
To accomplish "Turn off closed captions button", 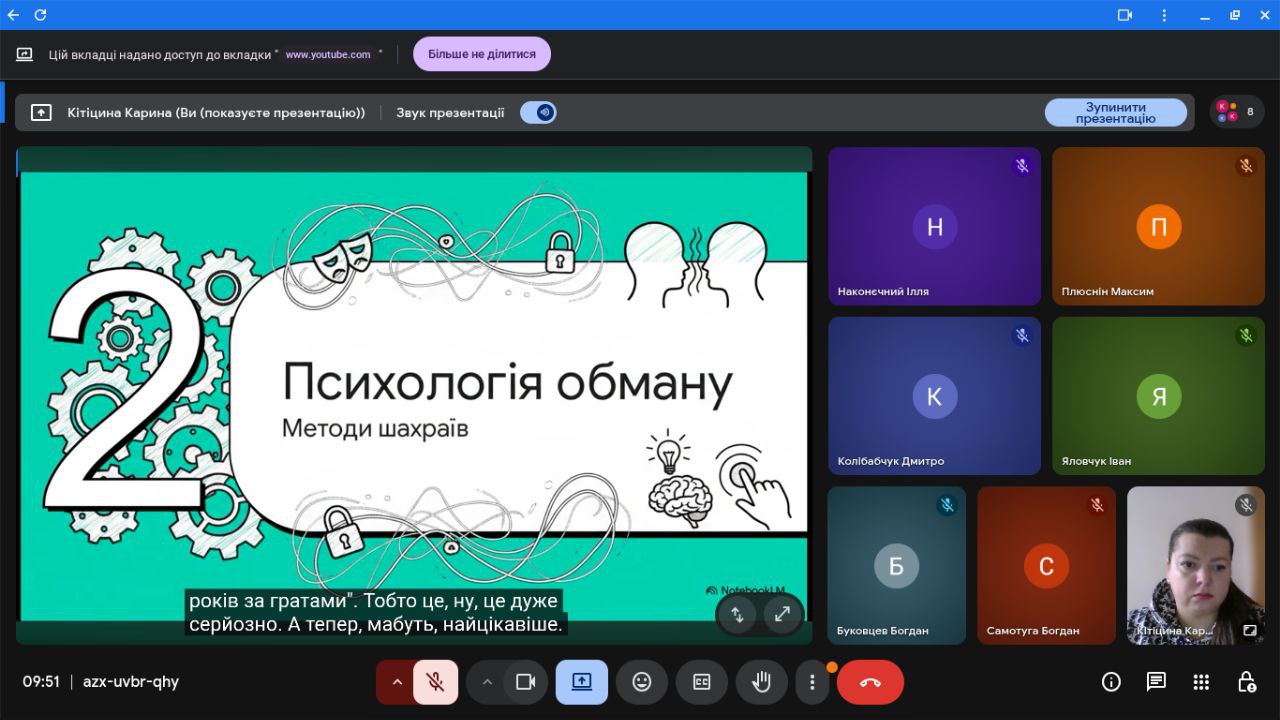I will tap(701, 682).
